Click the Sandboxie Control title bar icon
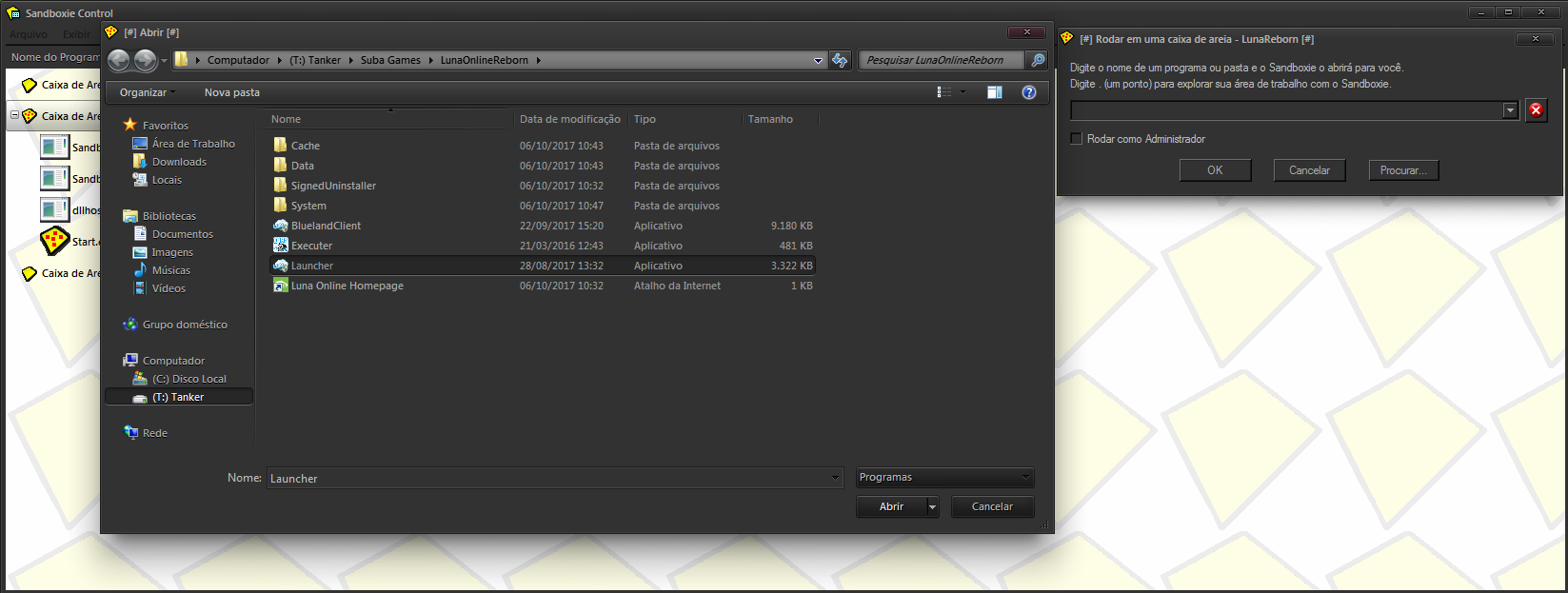 13,13
